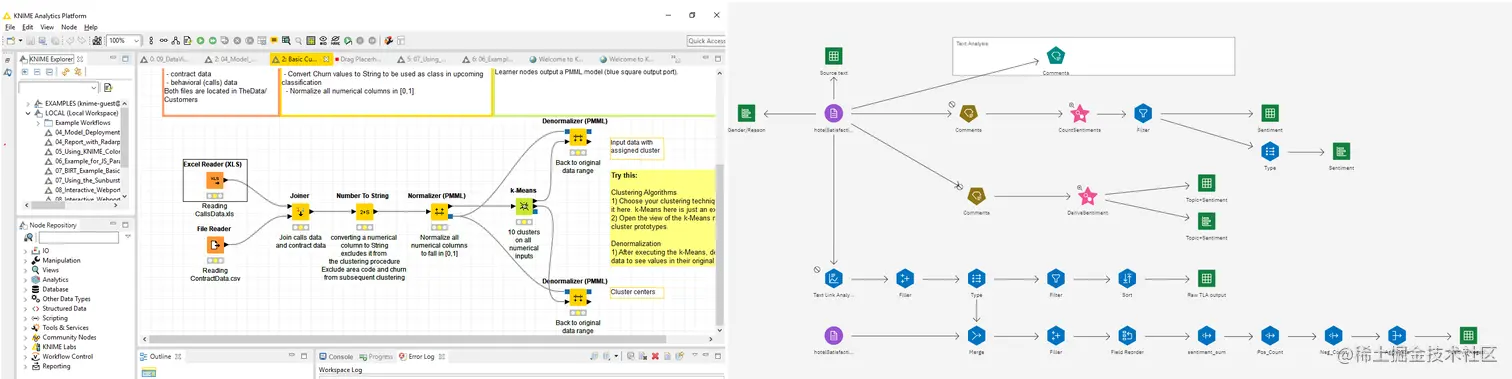The image size is (1512, 379).
Task: Click the Field Reorder node
Action: pyautogui.click(x=1128, y=335)
